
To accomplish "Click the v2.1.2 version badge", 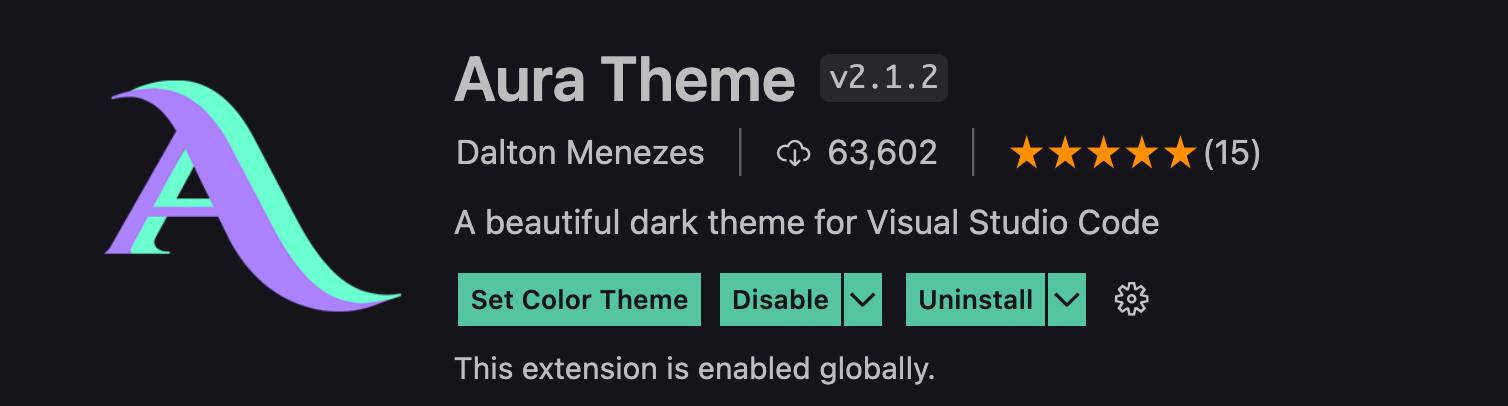I will [883, 78].
